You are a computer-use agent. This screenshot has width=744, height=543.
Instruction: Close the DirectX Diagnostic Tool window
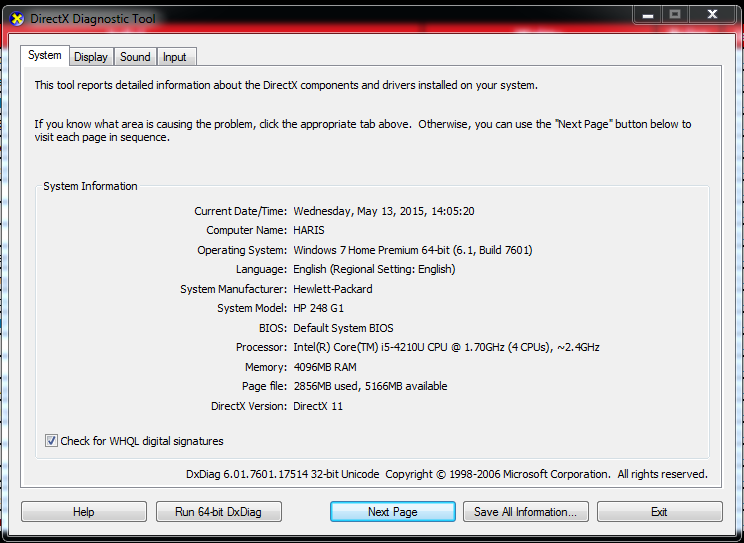click(712, 15)
